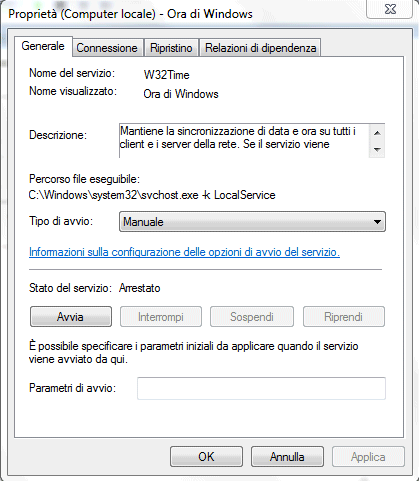Confirm the dialog with OK

point(206,457)
